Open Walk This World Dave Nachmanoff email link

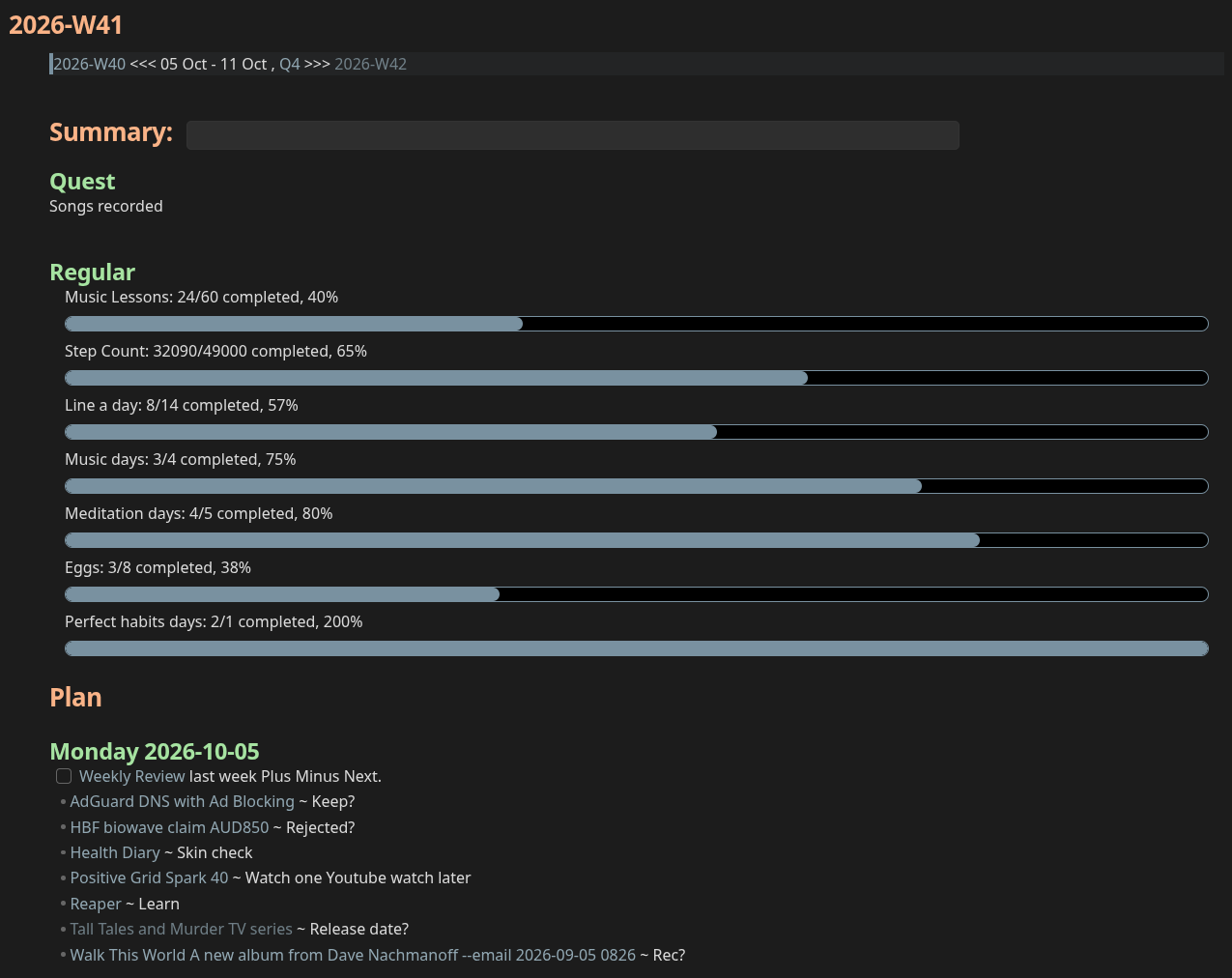coord(353,955)
